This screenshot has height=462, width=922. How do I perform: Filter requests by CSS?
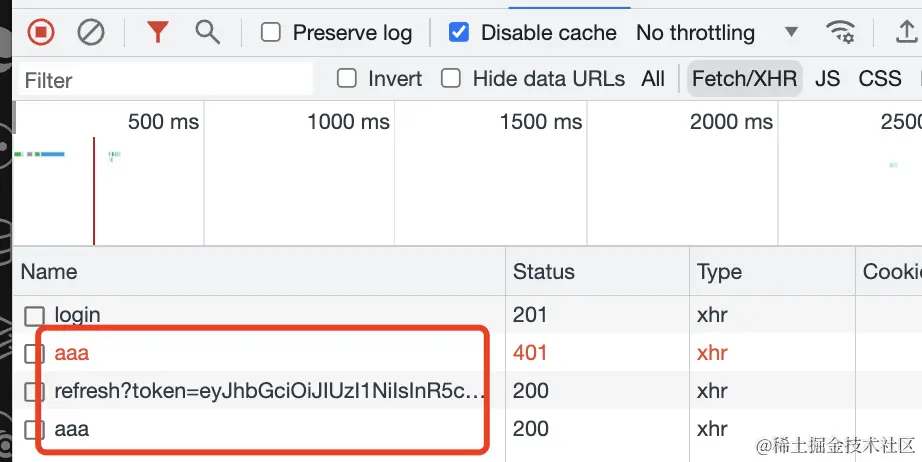pyautogui.click(x=880, y=79)
